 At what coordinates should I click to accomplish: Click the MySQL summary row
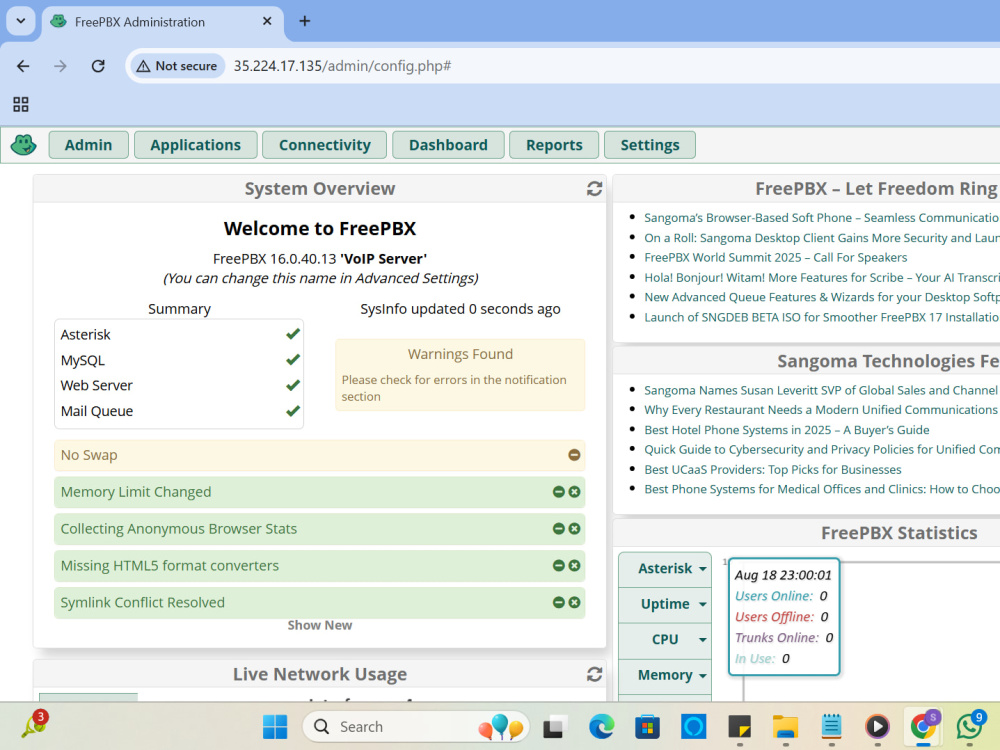coord(179,360)
